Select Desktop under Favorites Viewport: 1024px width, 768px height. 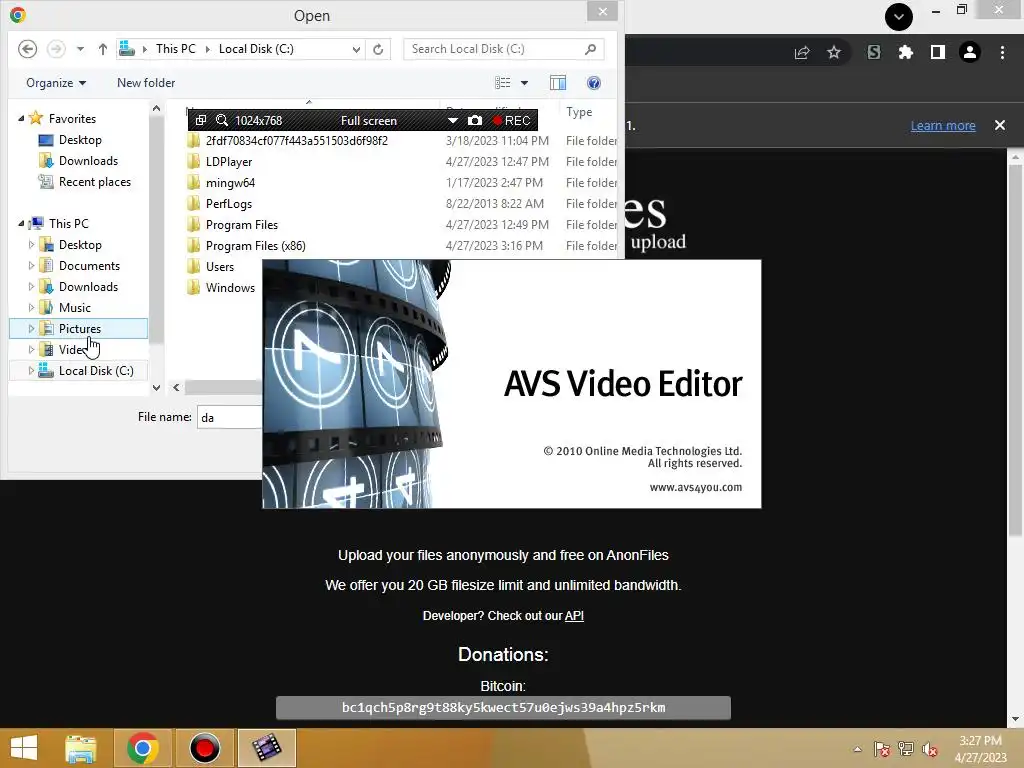80,140
